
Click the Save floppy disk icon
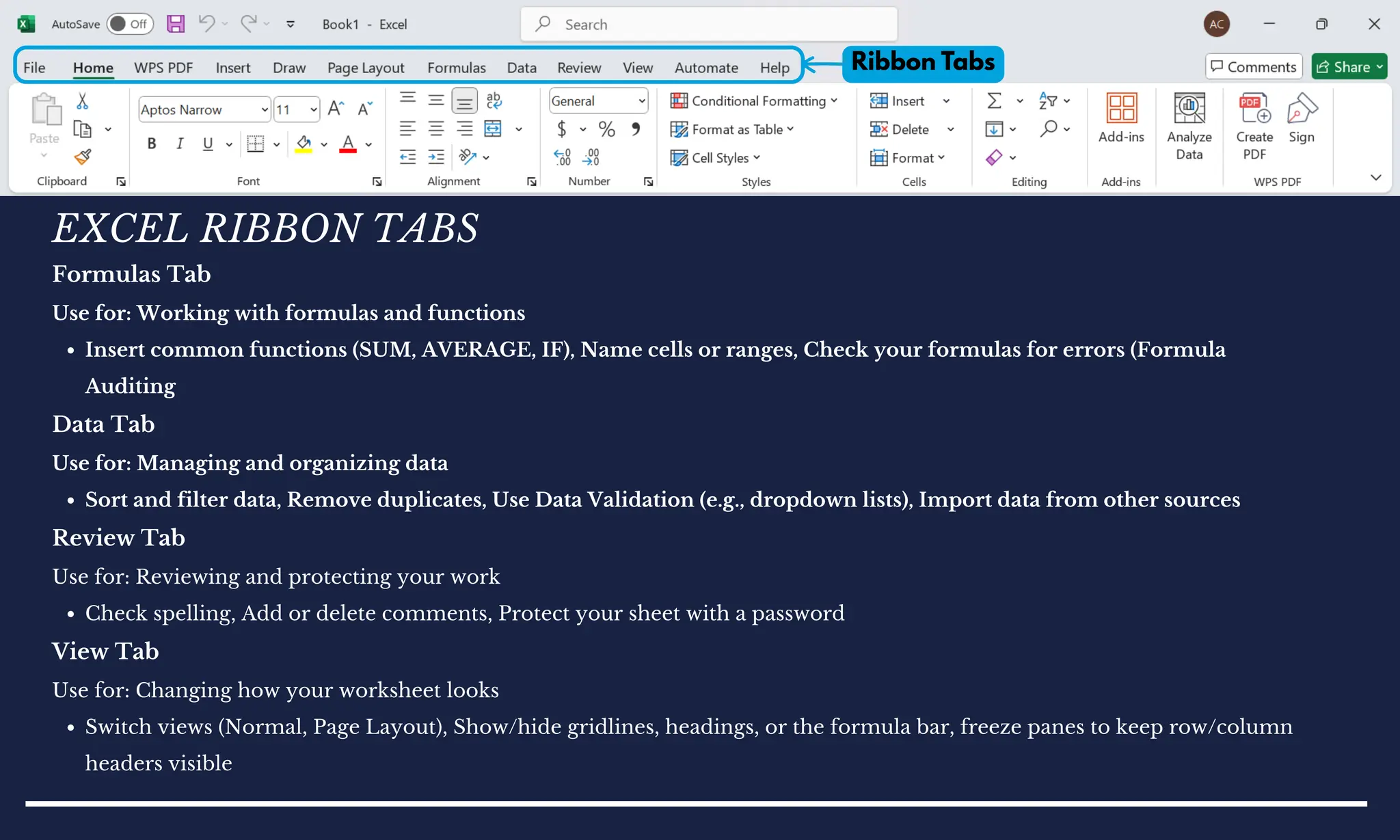pyautogui.click(x=176, y=24)
